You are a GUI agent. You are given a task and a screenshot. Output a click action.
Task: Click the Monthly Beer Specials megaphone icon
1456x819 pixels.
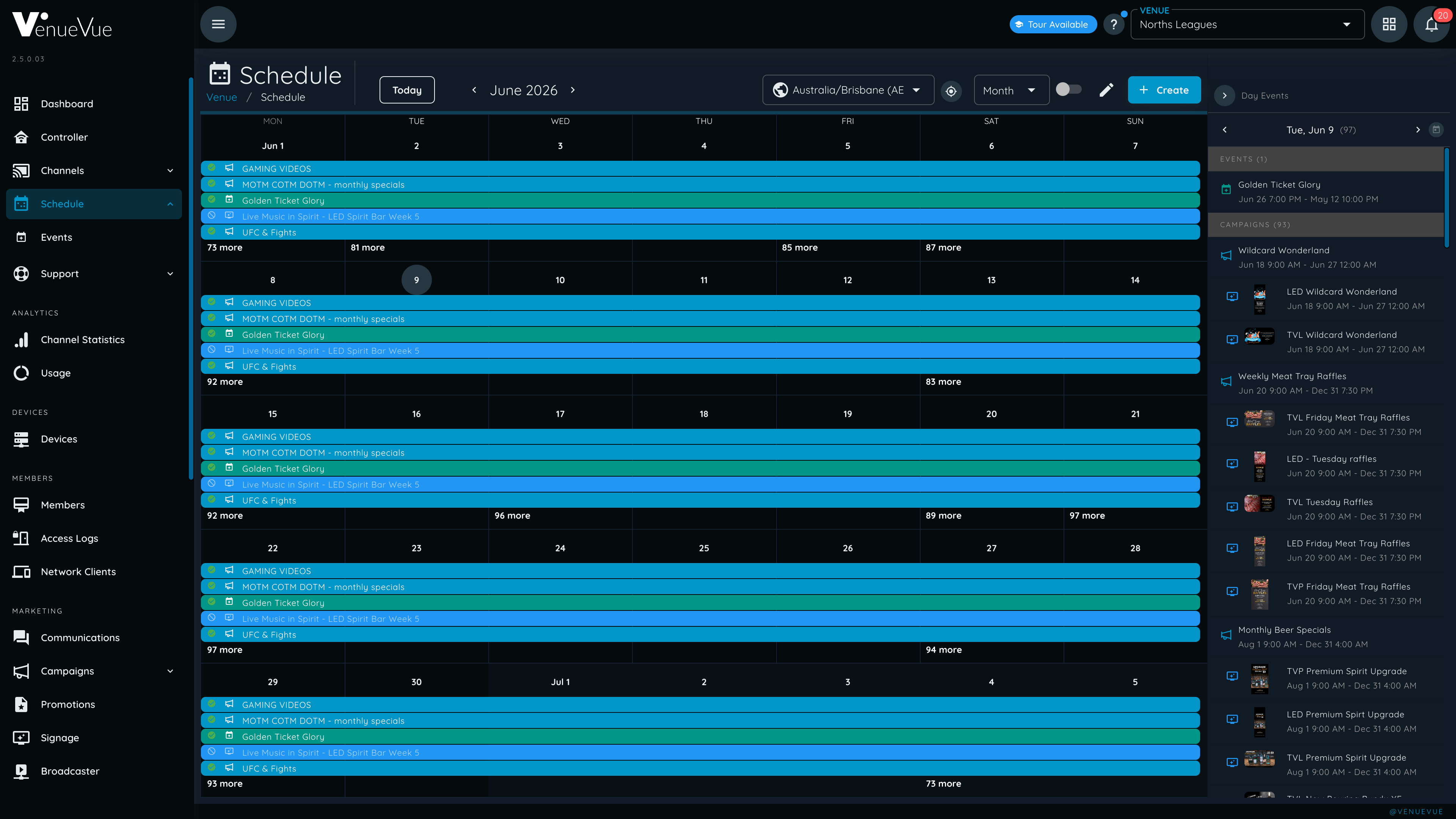click(x=1226, y=635)
